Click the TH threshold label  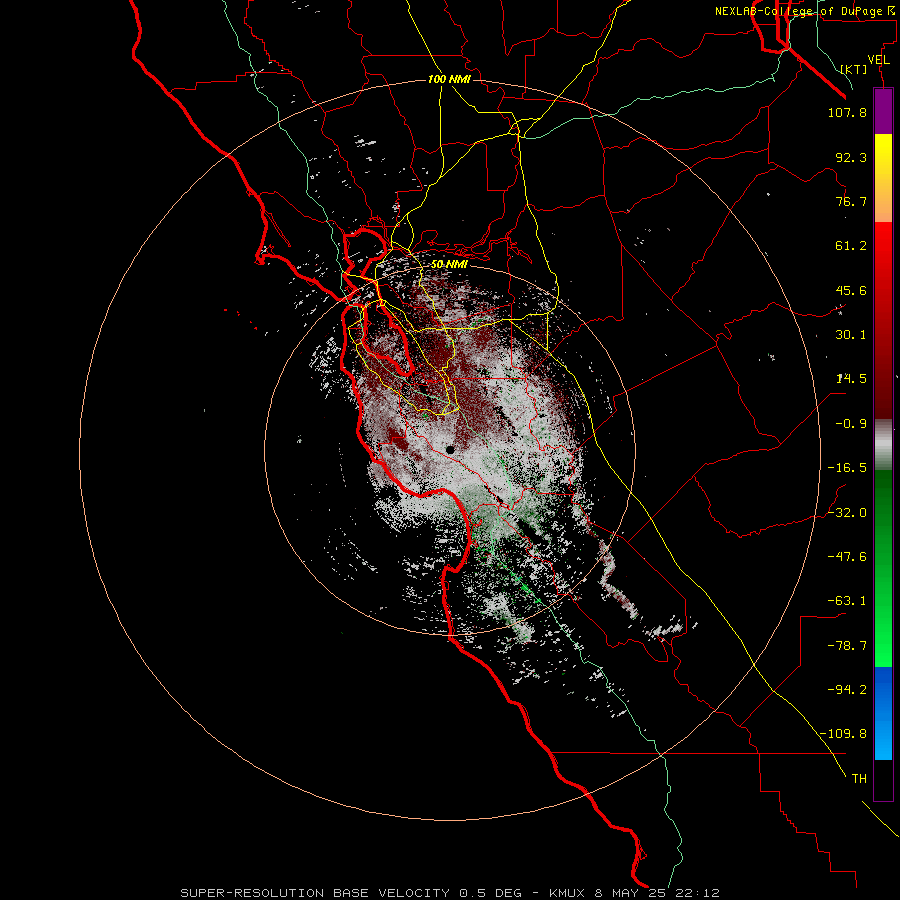click(x=859, y=779)
